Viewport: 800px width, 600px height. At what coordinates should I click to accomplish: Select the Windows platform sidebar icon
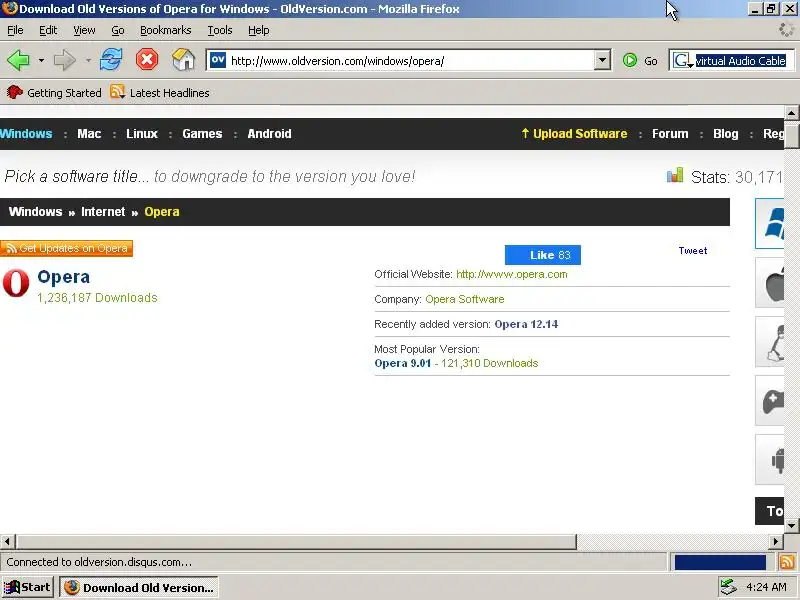(771, 223)
